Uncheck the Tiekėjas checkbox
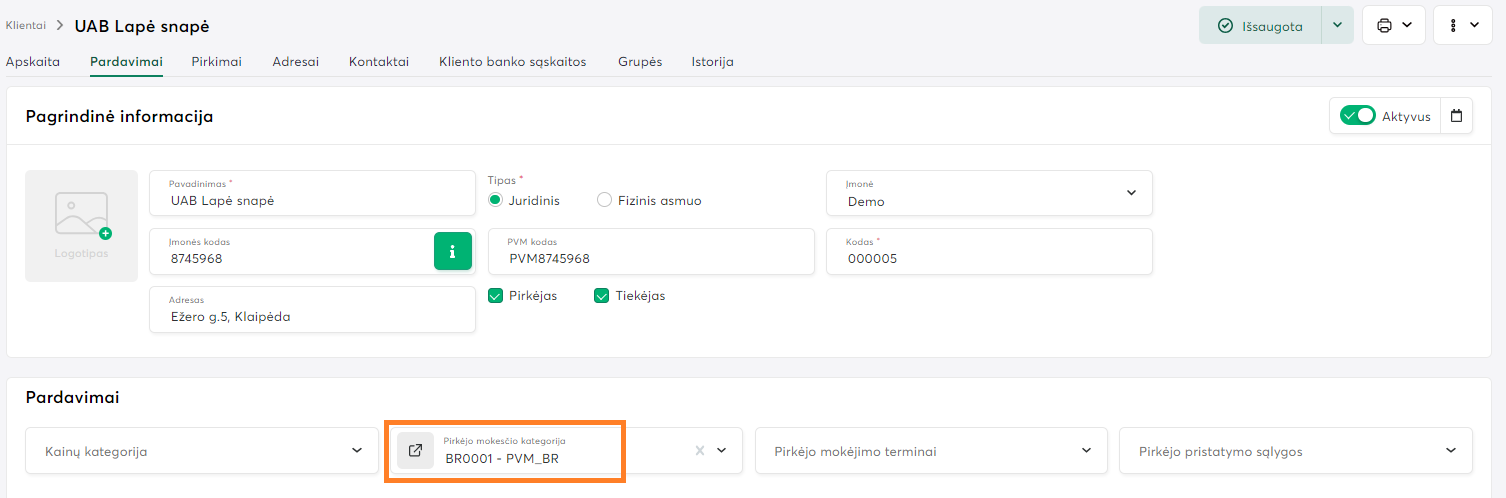 click(602, 296)
